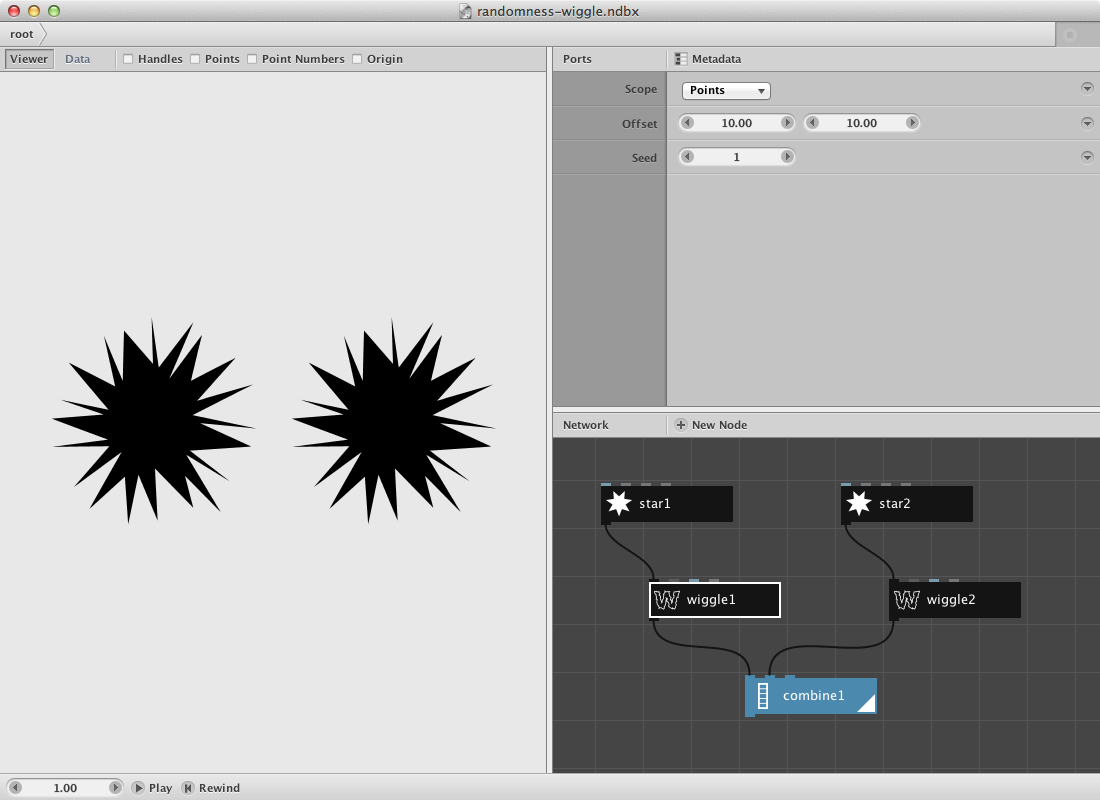Select the star1 node icon
The height and width of the screenshot is (800, 1100).
[619, 503]
